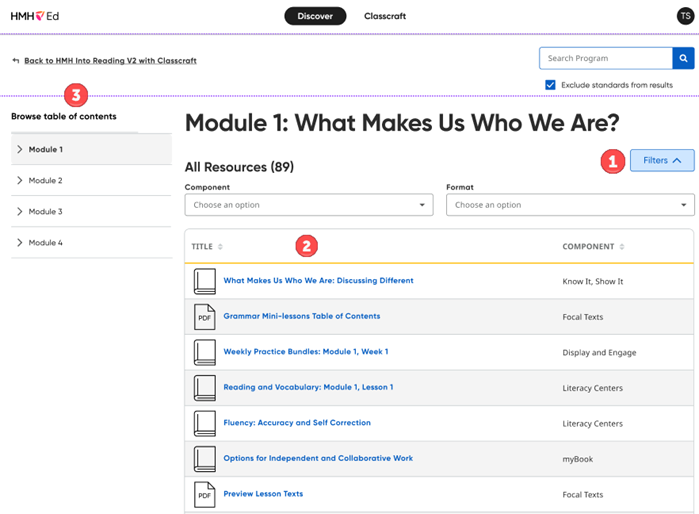Click PDF icon for Grammar Mini-lessons Table of Contents
The image size is (699, 514).
[205, 317]
